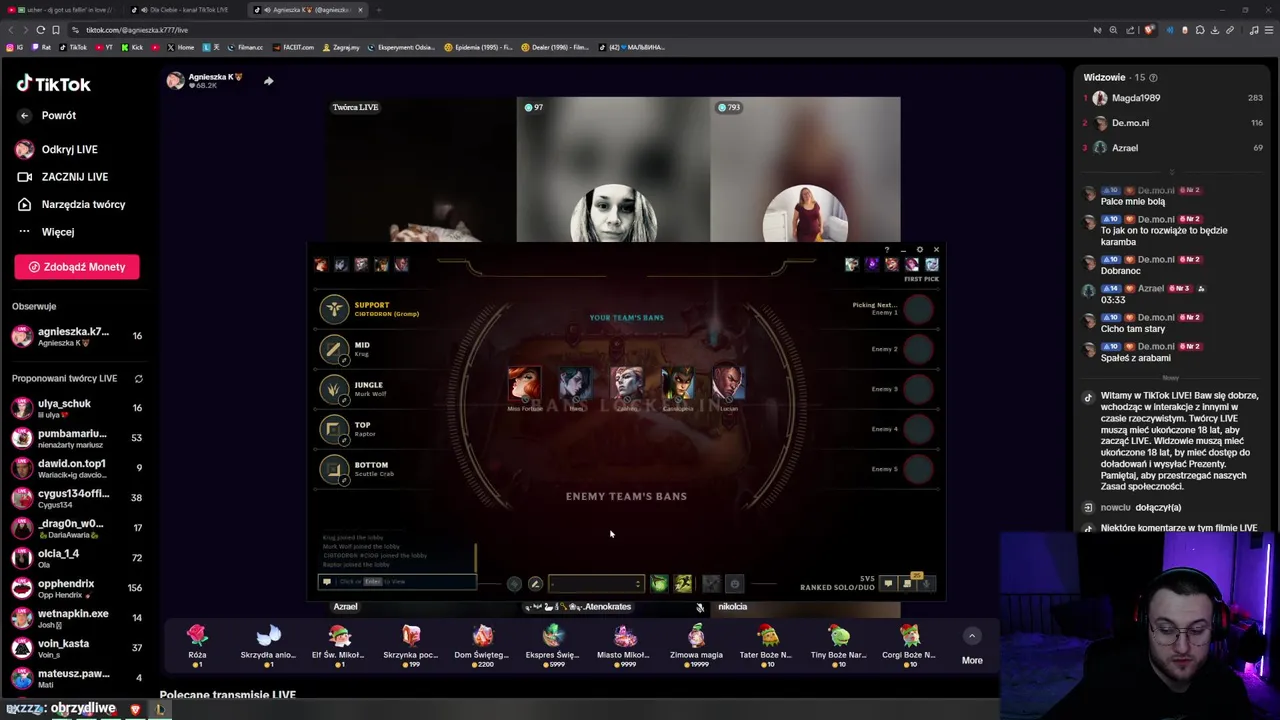
Task: Go back using the Powrót arrow
Action: [x=25, y=116]
